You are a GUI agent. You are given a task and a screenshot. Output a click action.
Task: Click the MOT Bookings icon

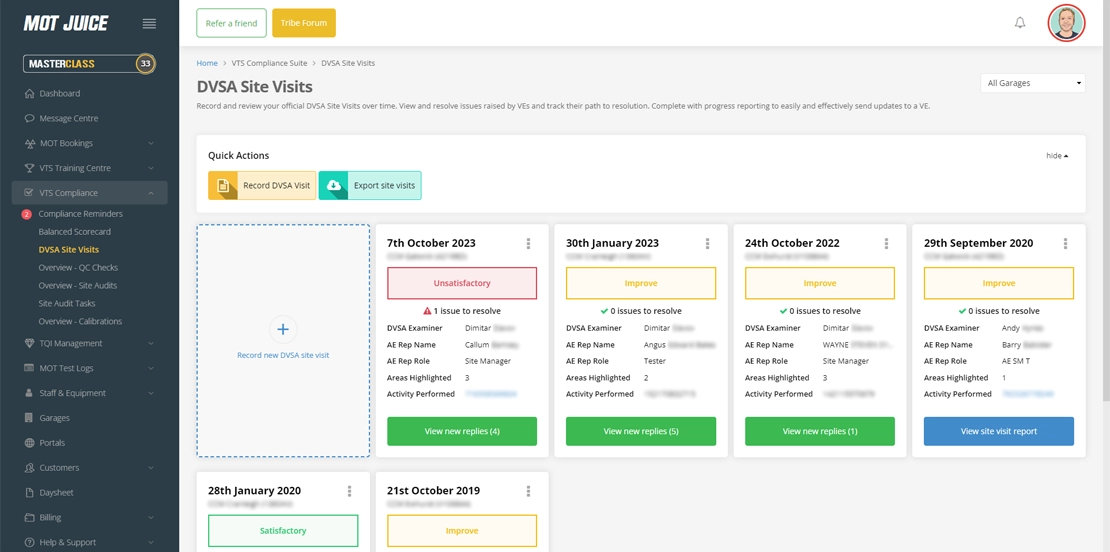click(x=29, y=144)
